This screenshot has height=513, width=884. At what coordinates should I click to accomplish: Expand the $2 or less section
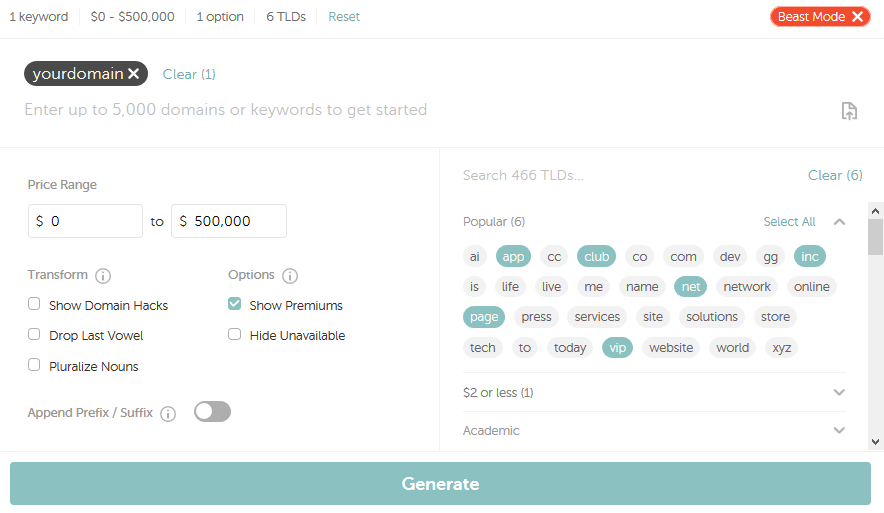tap(839, 393)
